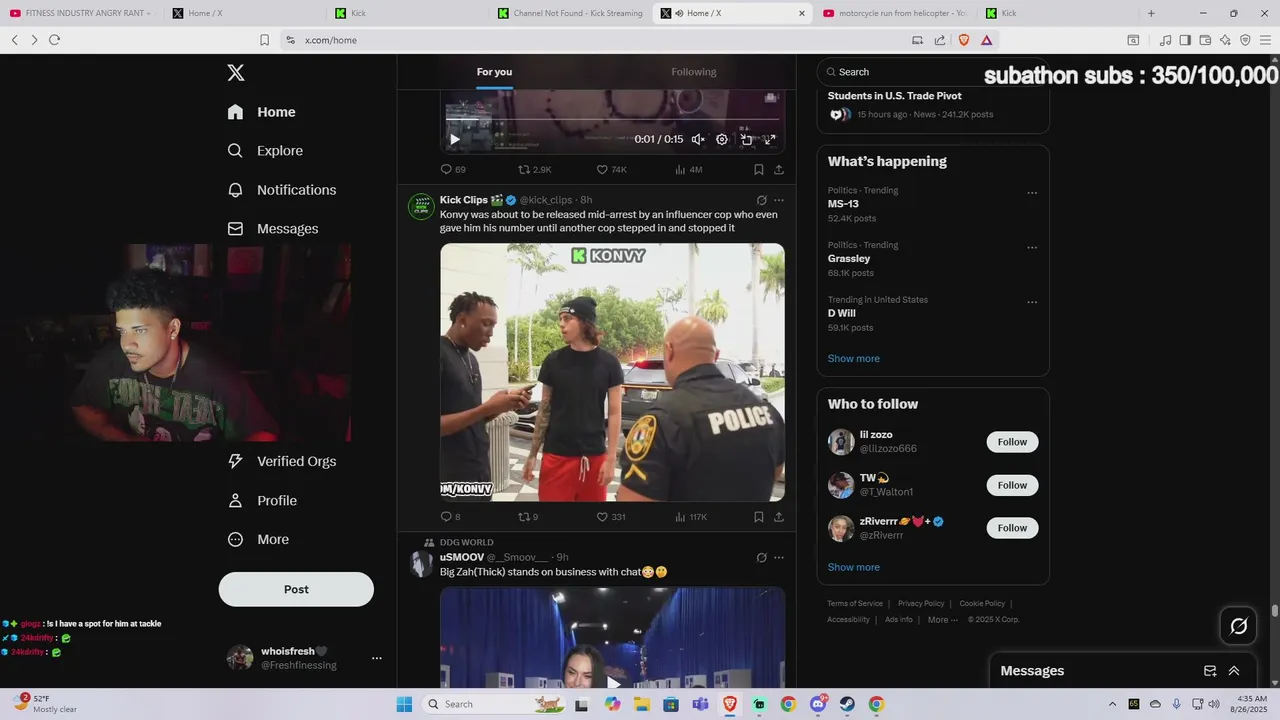
Task: Open the Brave Wallet toolbar icon
Action: tap(1205, 40)
